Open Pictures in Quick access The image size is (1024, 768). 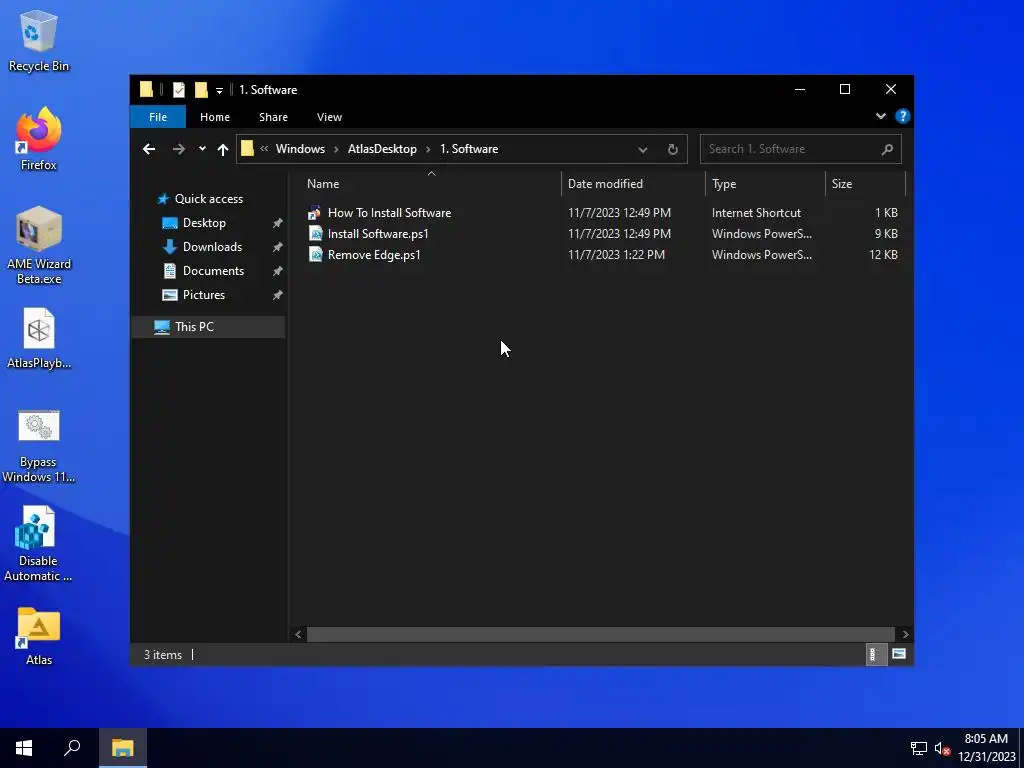(204, 295)
